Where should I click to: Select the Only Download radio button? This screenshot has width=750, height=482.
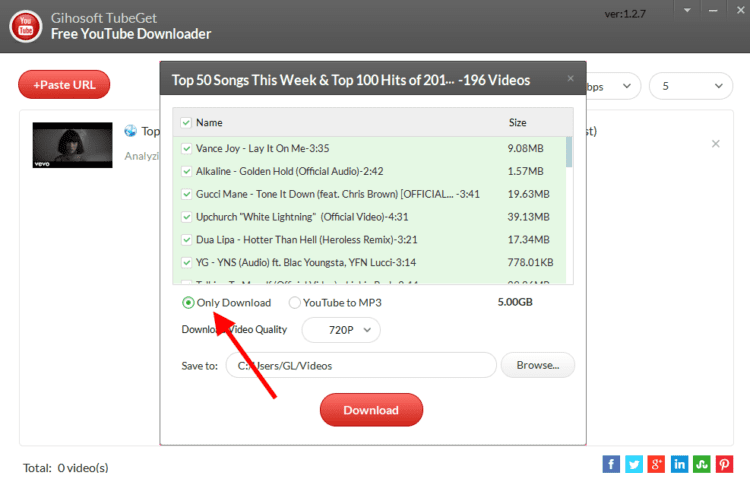pos(188,303)
